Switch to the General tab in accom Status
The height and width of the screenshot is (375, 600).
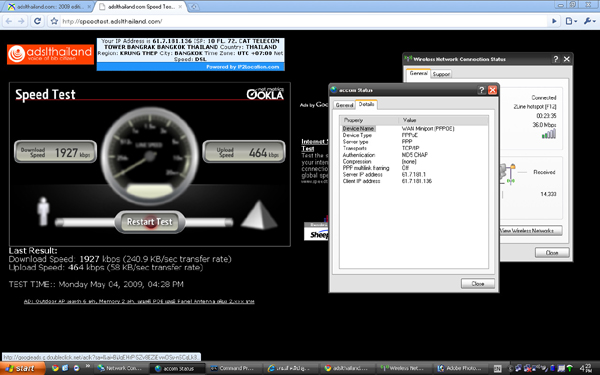344,105
